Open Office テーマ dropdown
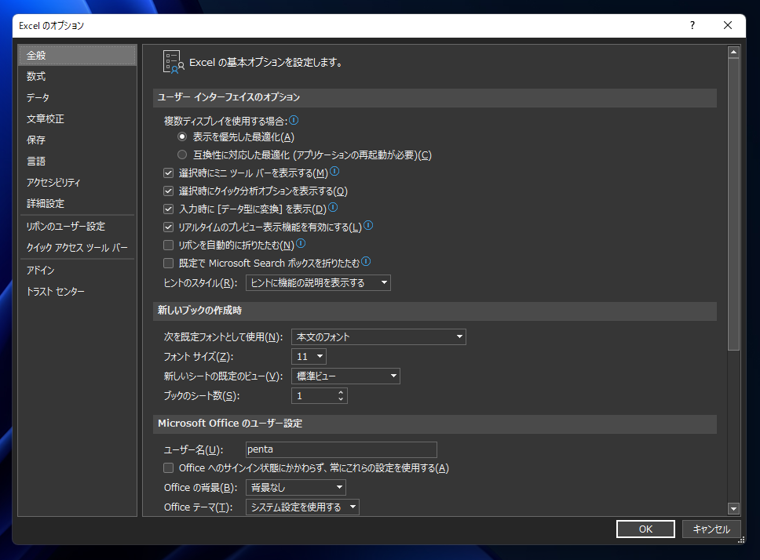760x560 pixels. click(x=302, y=507)
